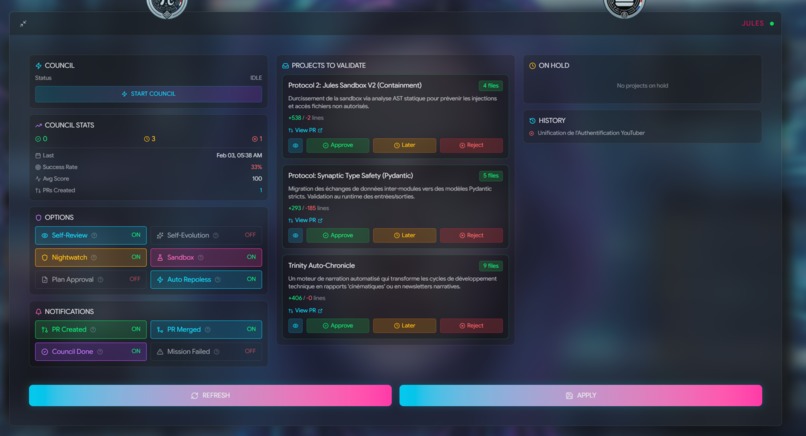This screenshot has width=806, height=436.
Task: Click the green approved count 0
Action: click(41, 139)
